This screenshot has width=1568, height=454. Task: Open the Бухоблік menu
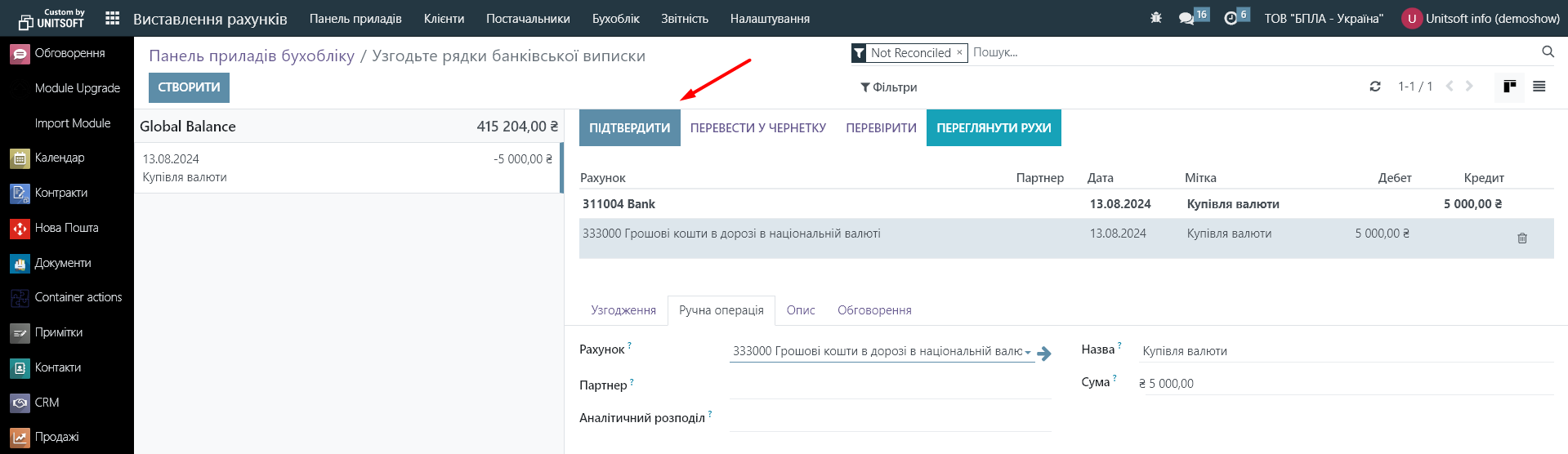(x=615, y=18)
